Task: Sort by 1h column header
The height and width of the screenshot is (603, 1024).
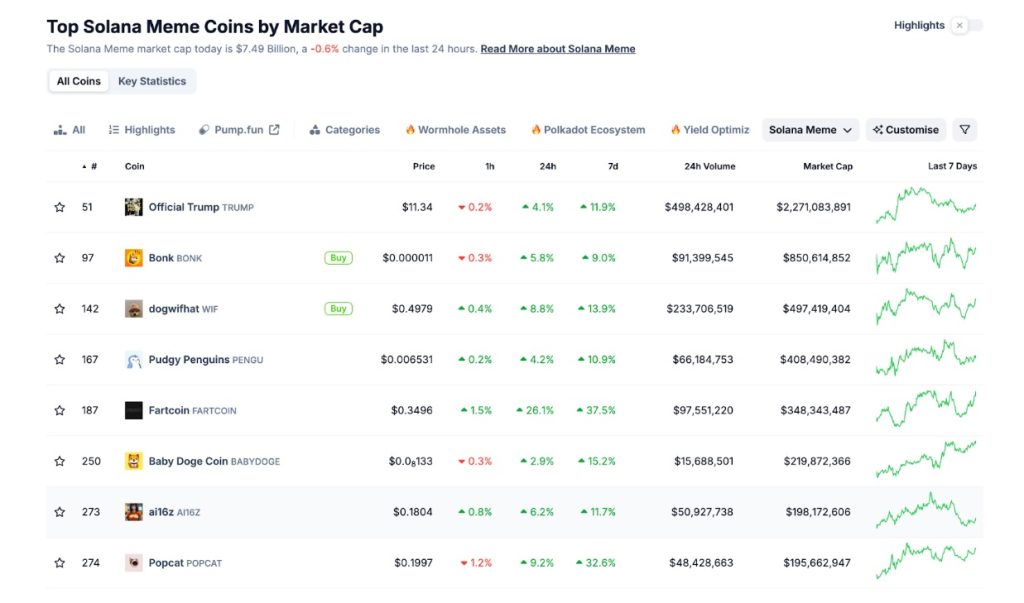Action: point(490,167)
